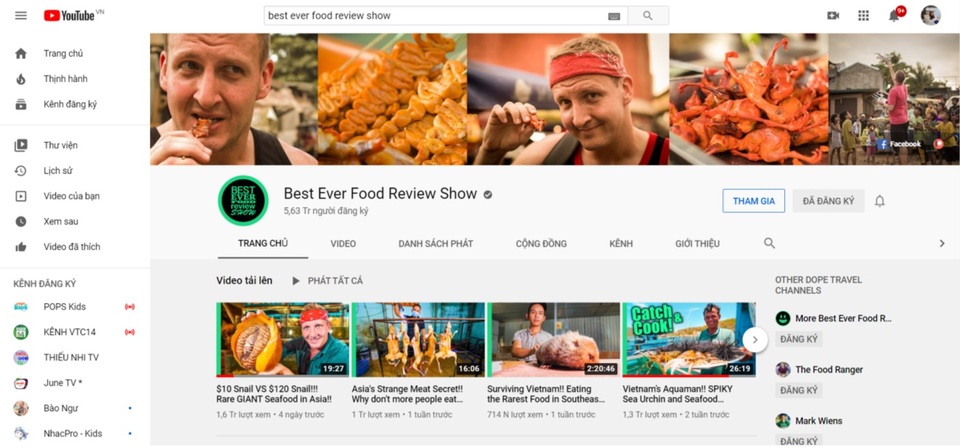The image size is (960, 448).
Task: Open THIẾU NHI TV channel avatar
Action: click(x=21, y=357)
